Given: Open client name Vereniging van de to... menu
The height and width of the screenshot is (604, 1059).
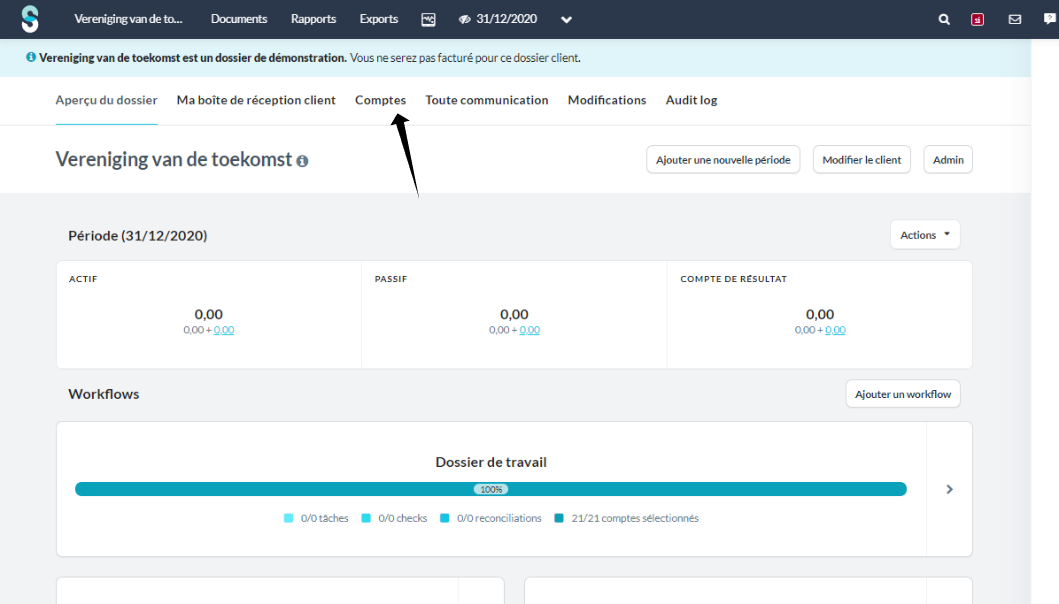Looking at the screenshot, I should click(128, 19).
